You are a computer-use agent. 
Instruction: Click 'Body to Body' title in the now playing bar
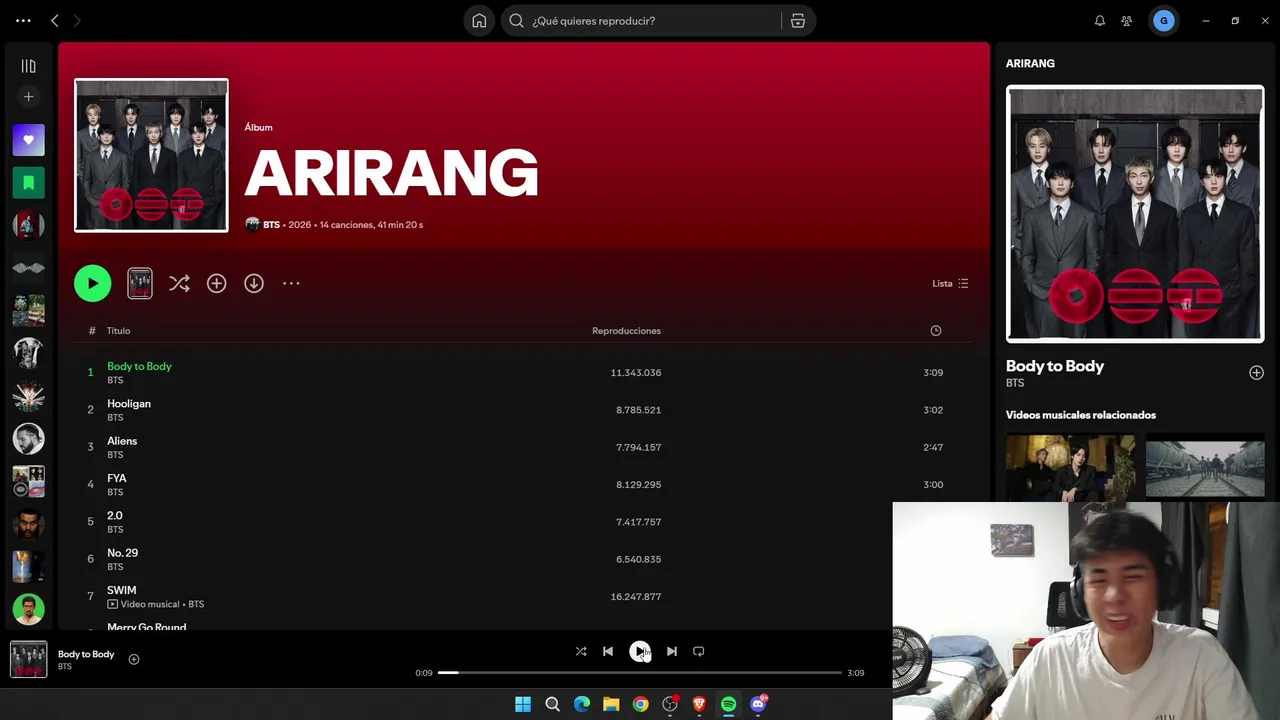(x=86, y=654)
